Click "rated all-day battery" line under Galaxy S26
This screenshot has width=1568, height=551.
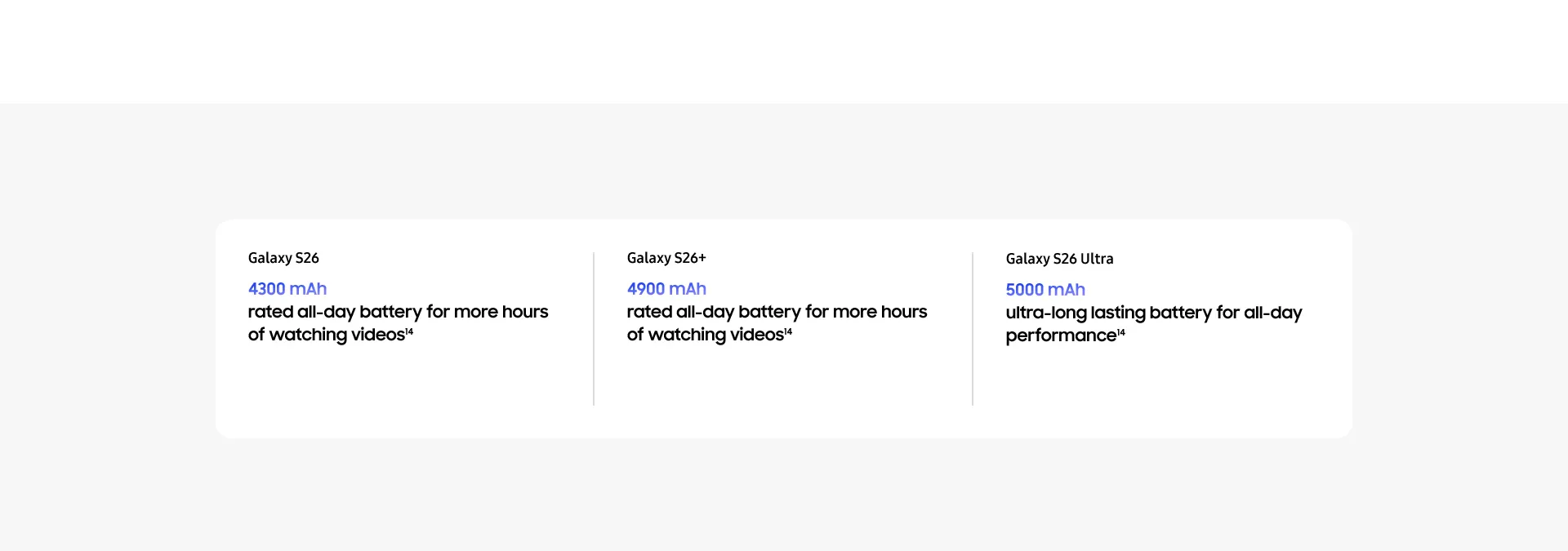coord(398,312)
